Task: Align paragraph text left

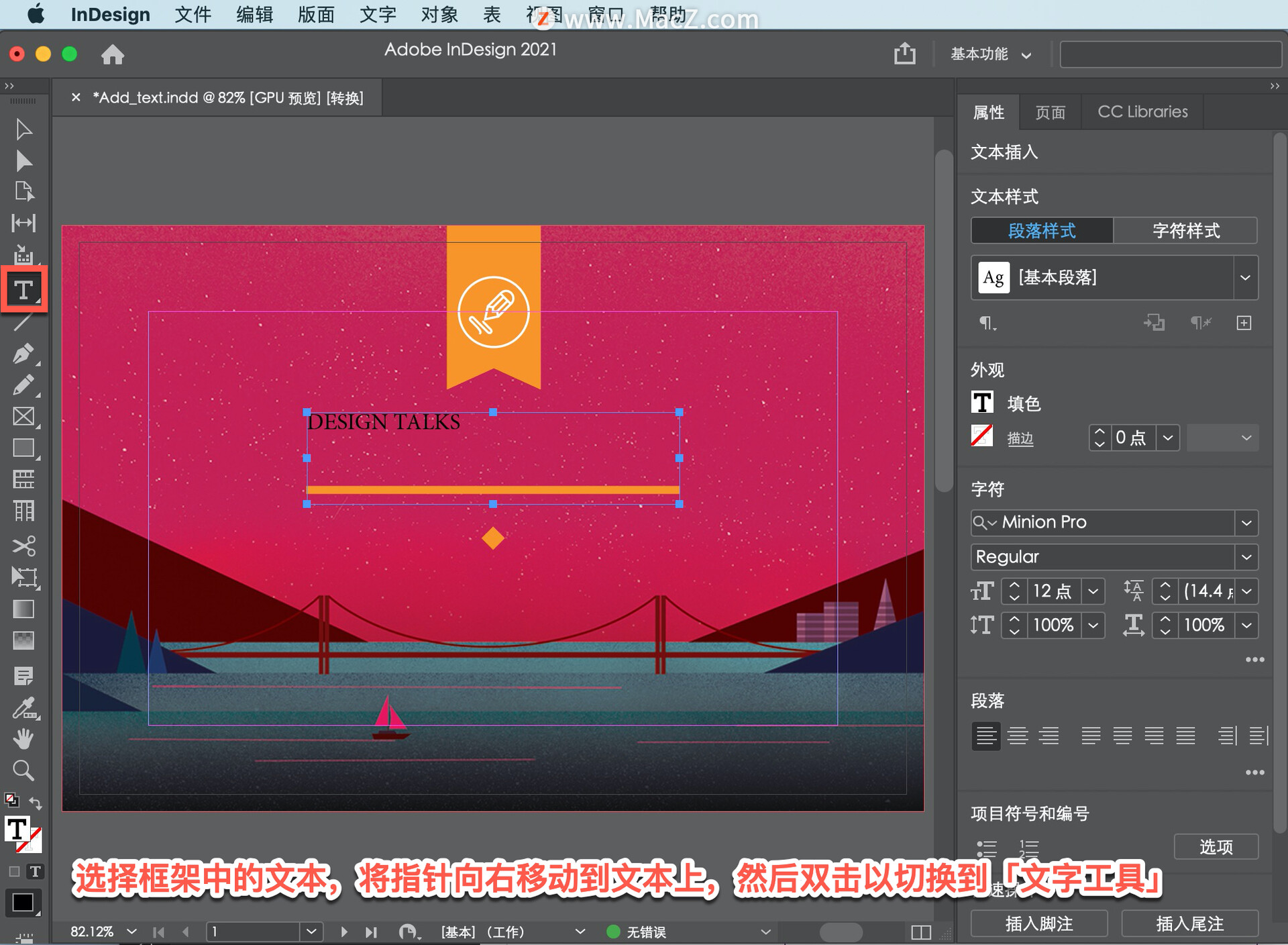Action: pyautogui.click(x=986, y=736)
